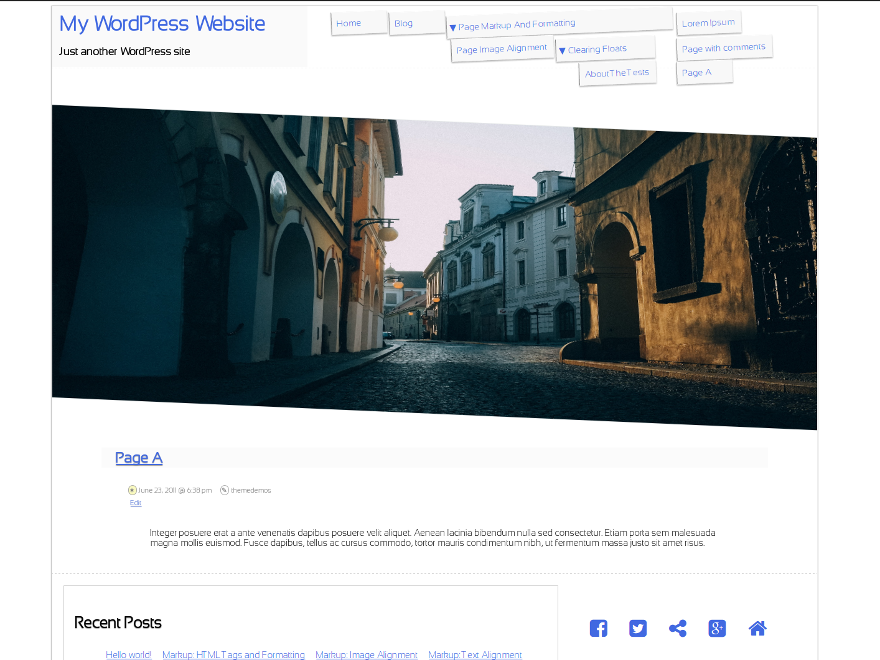The height and width of the screenshot is (660, 880).
Task: Open the Blog menu item
Action: [404, 23]
